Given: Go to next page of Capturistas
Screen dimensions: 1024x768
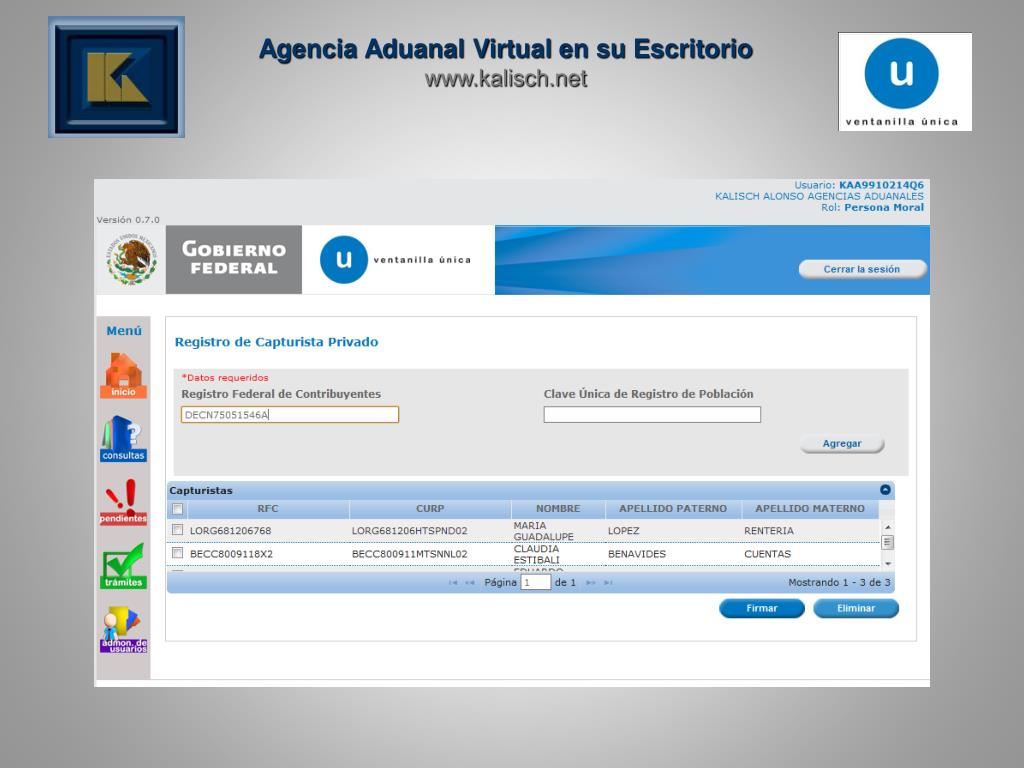Looking at the screenshot, I should [590, 583].
